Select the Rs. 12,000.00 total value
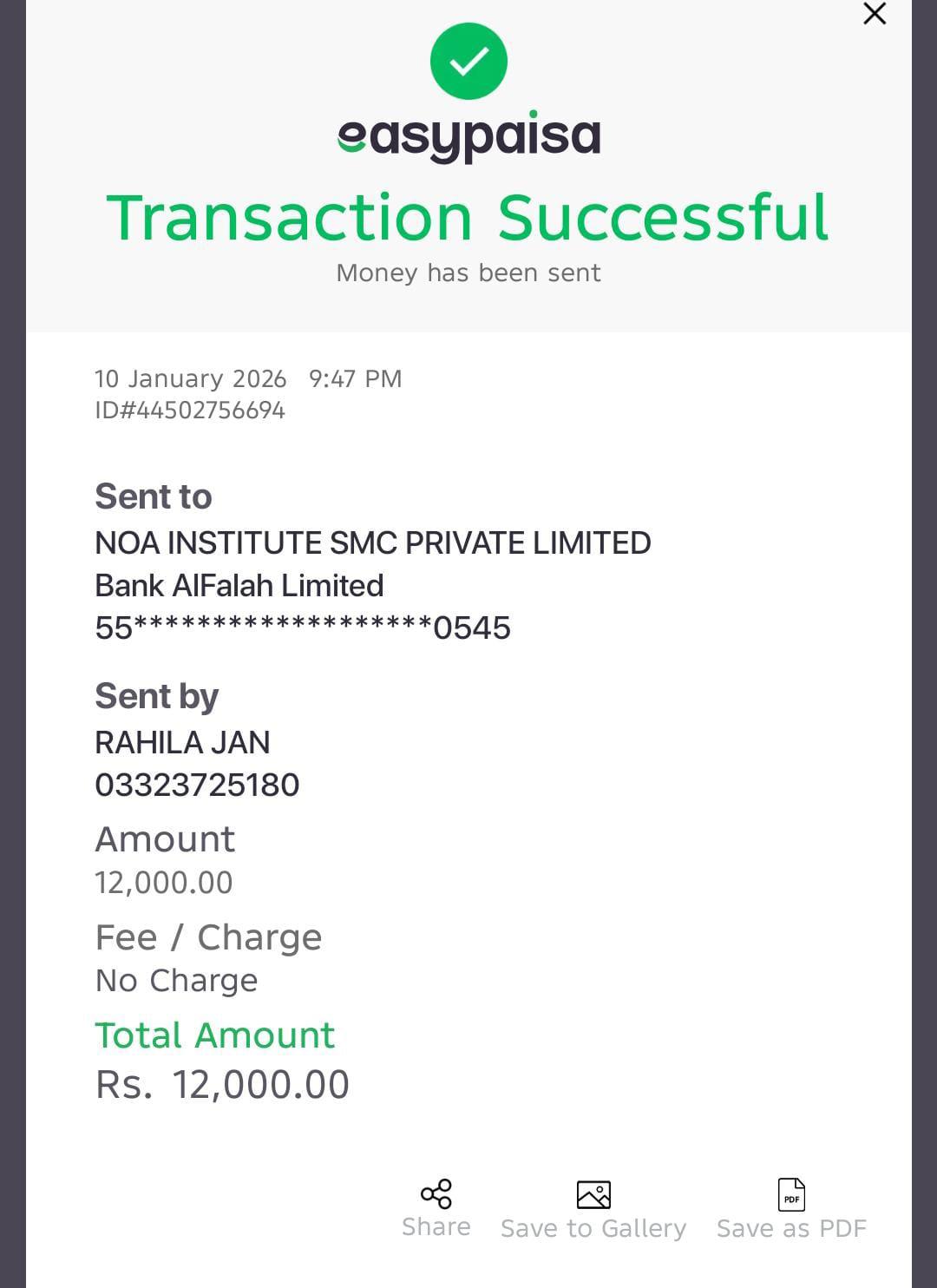Image resolution: width=937 pixels, height=1288 pixels. click(x=222, y=1085)
